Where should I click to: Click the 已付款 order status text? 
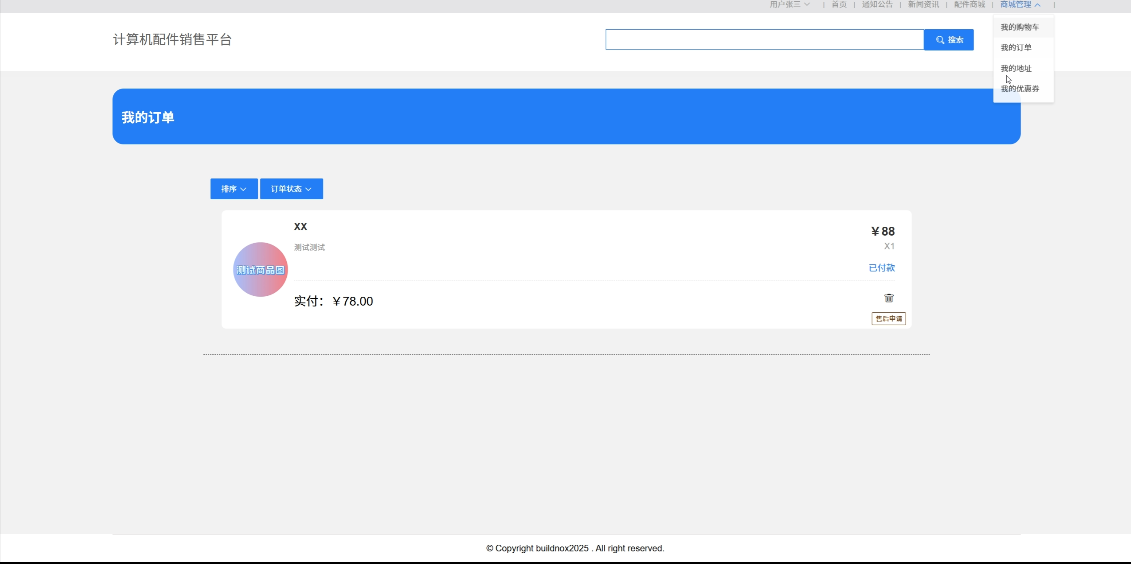click(881, 268)
